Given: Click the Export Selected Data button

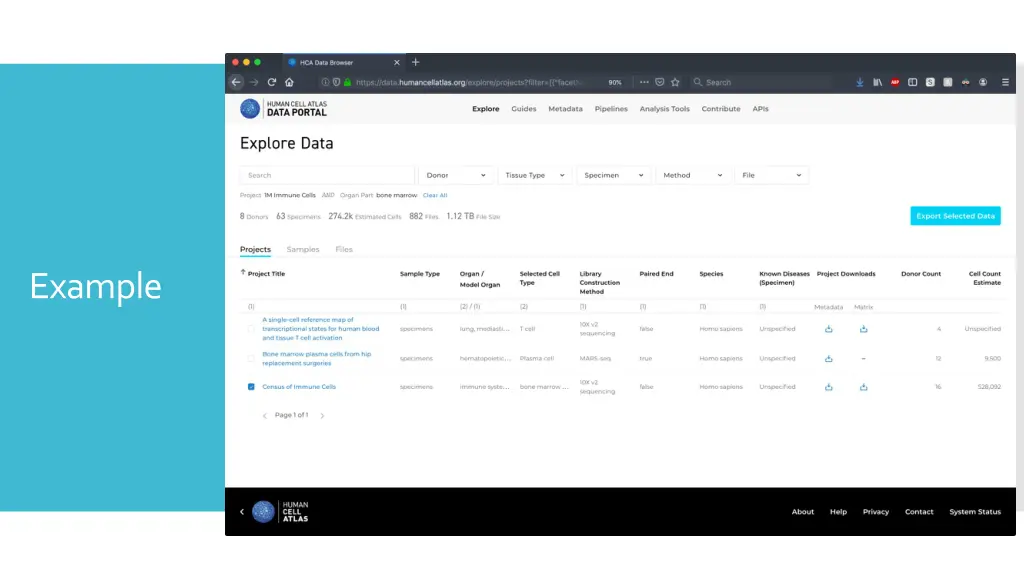Looking at the screenshot, I should pyautogui.click(x=955, y=216).
